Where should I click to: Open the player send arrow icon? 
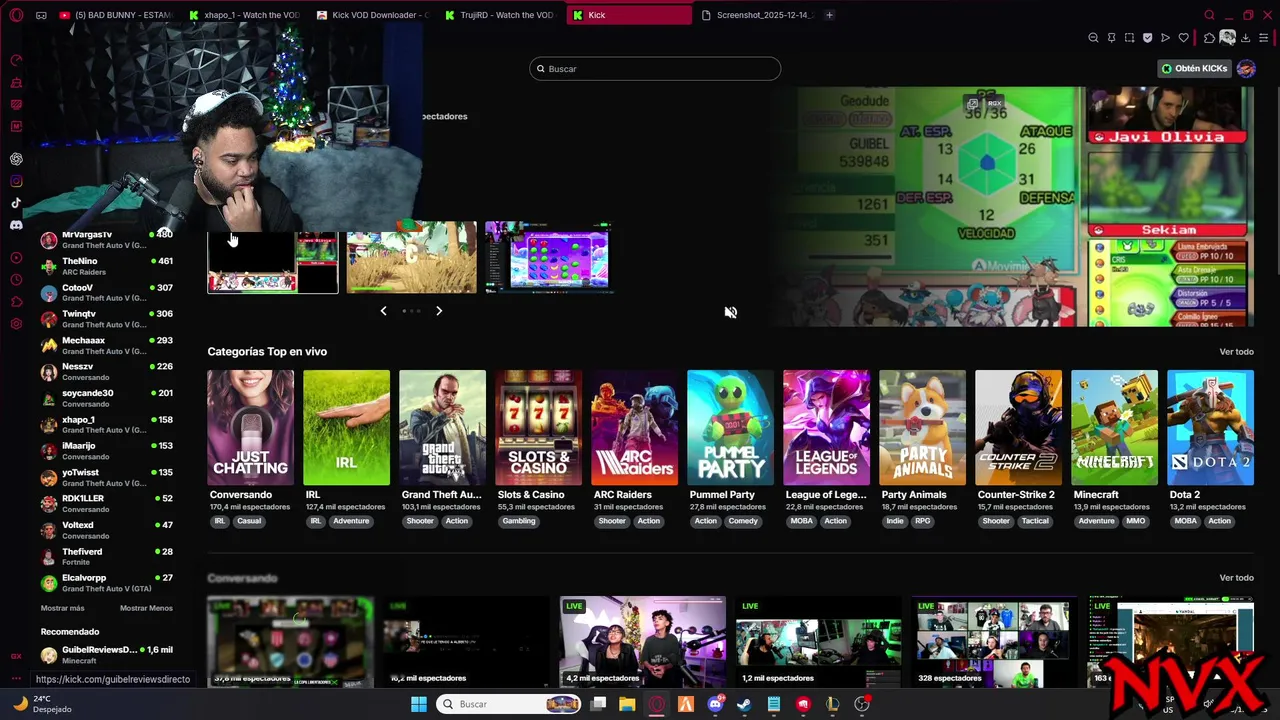1165,38
